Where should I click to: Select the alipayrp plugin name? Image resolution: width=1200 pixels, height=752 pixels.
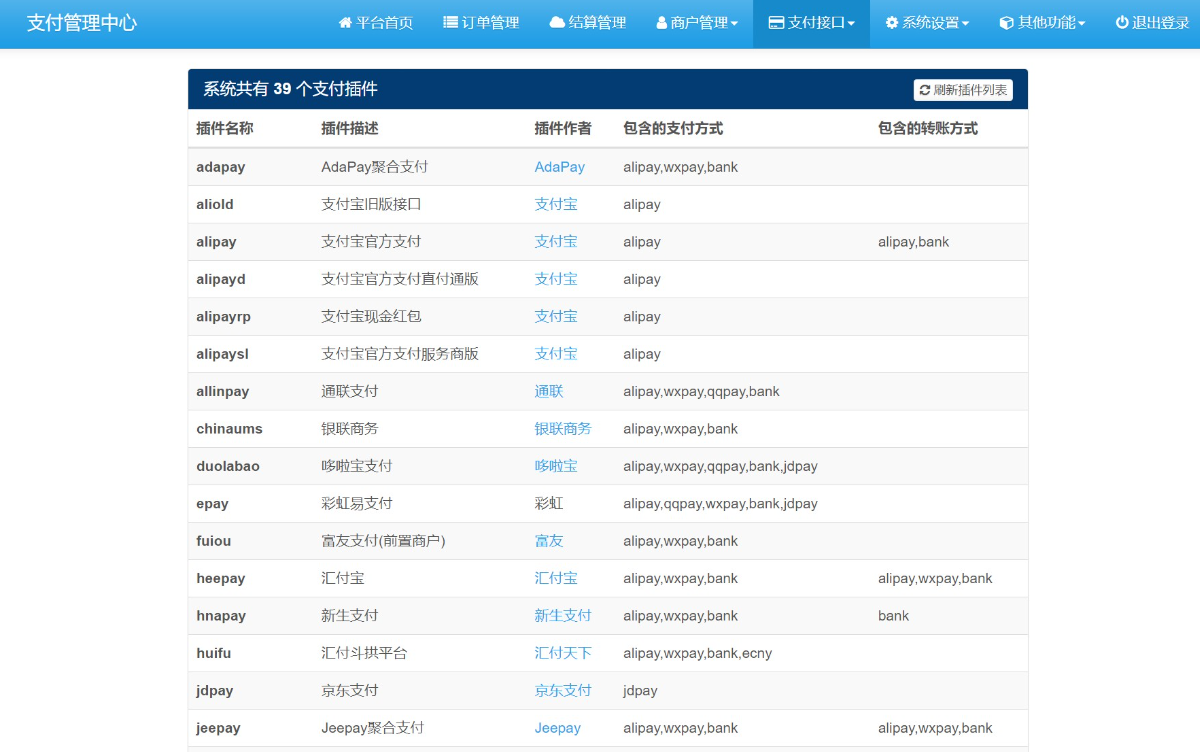(x=224, y=316)
